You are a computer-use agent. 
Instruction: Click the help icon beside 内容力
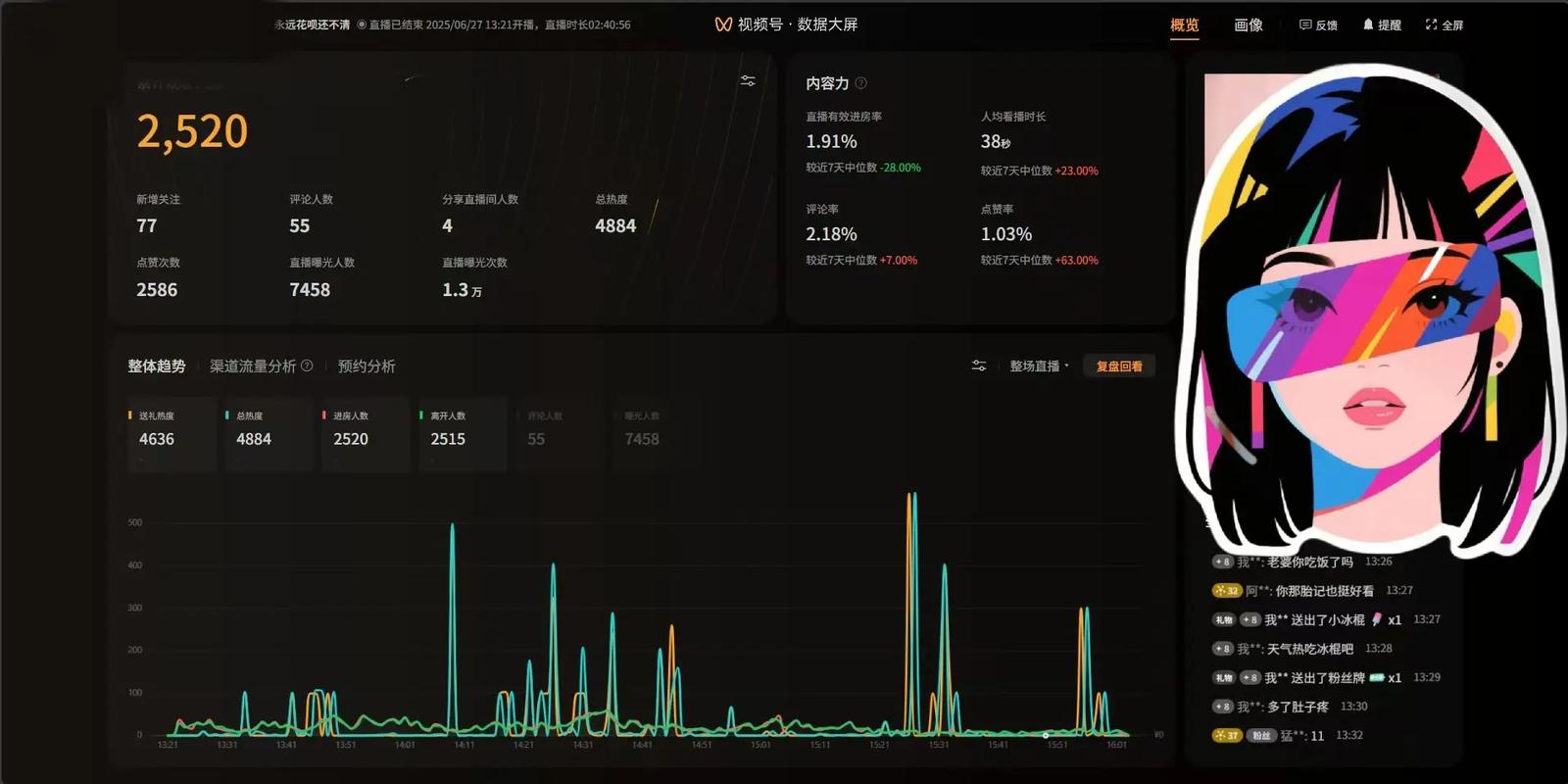[860, 83]
